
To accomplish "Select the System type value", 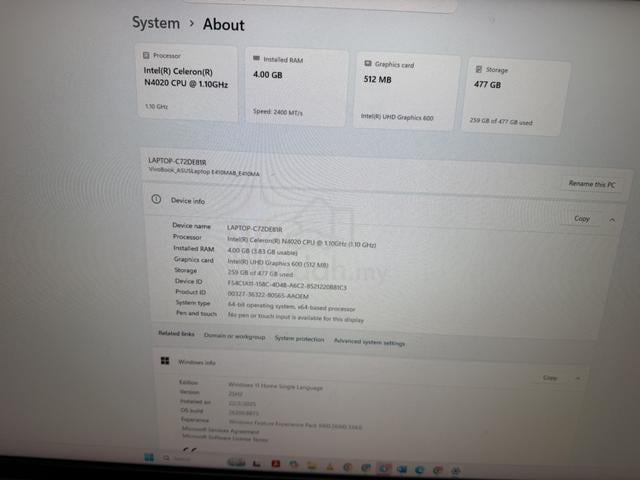I will coord(291,306).
